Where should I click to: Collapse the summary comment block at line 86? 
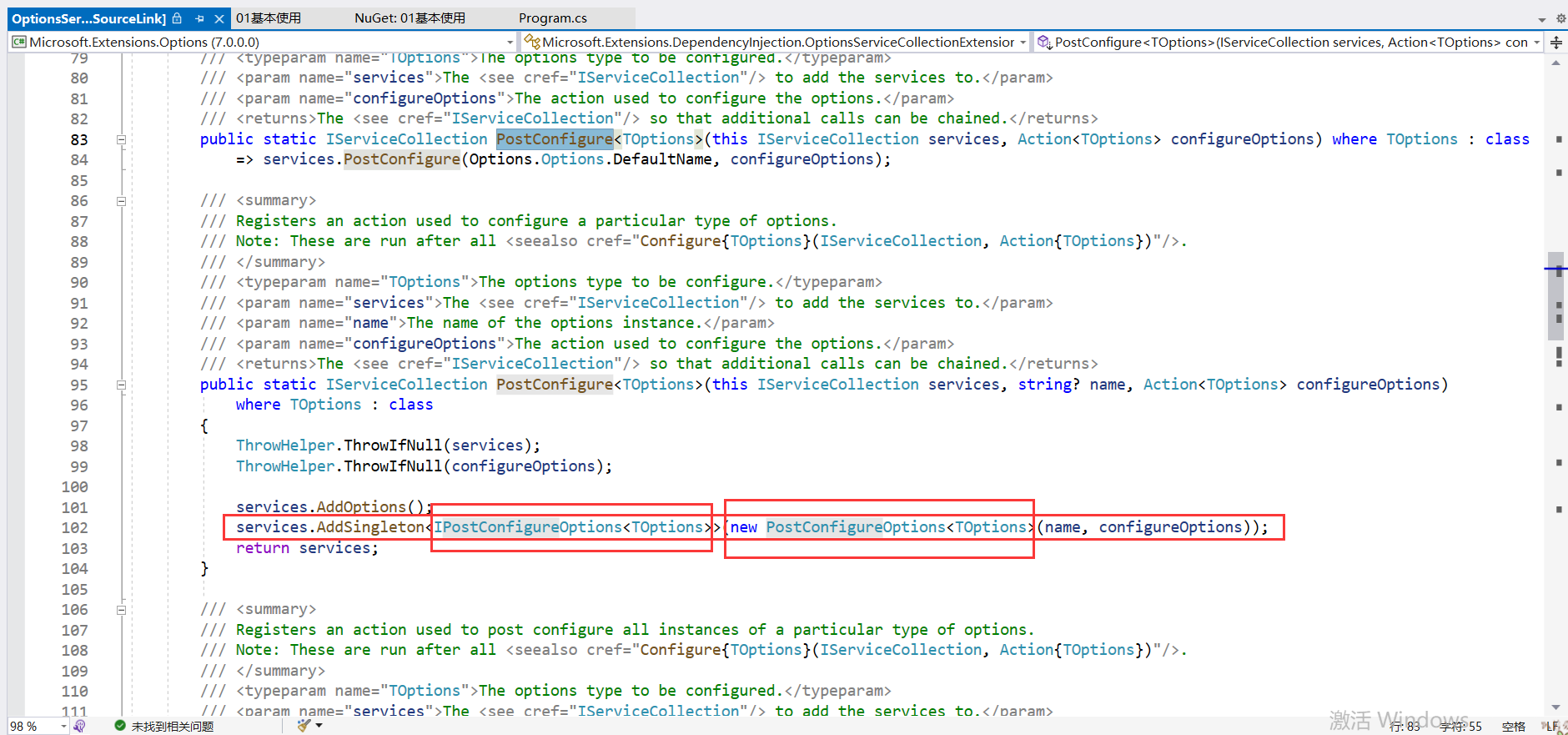(x=121, y=201)
